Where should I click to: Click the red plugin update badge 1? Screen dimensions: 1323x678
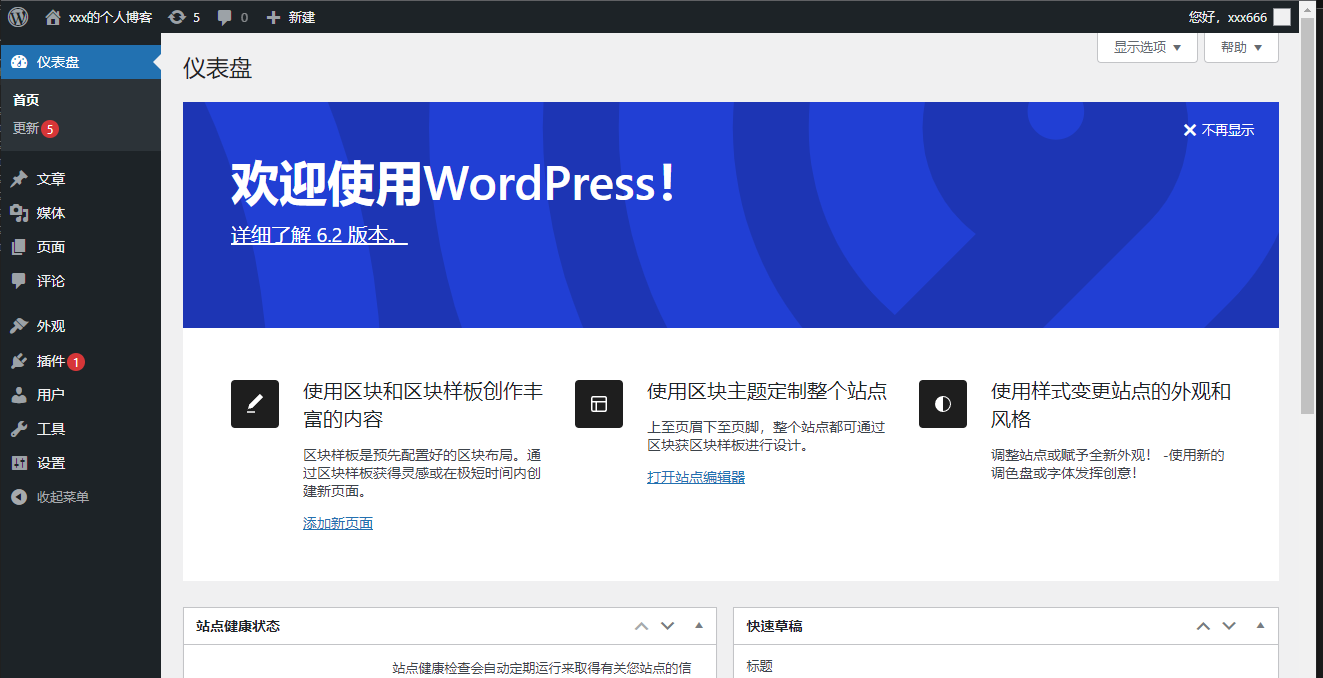[x=77, y=362]
